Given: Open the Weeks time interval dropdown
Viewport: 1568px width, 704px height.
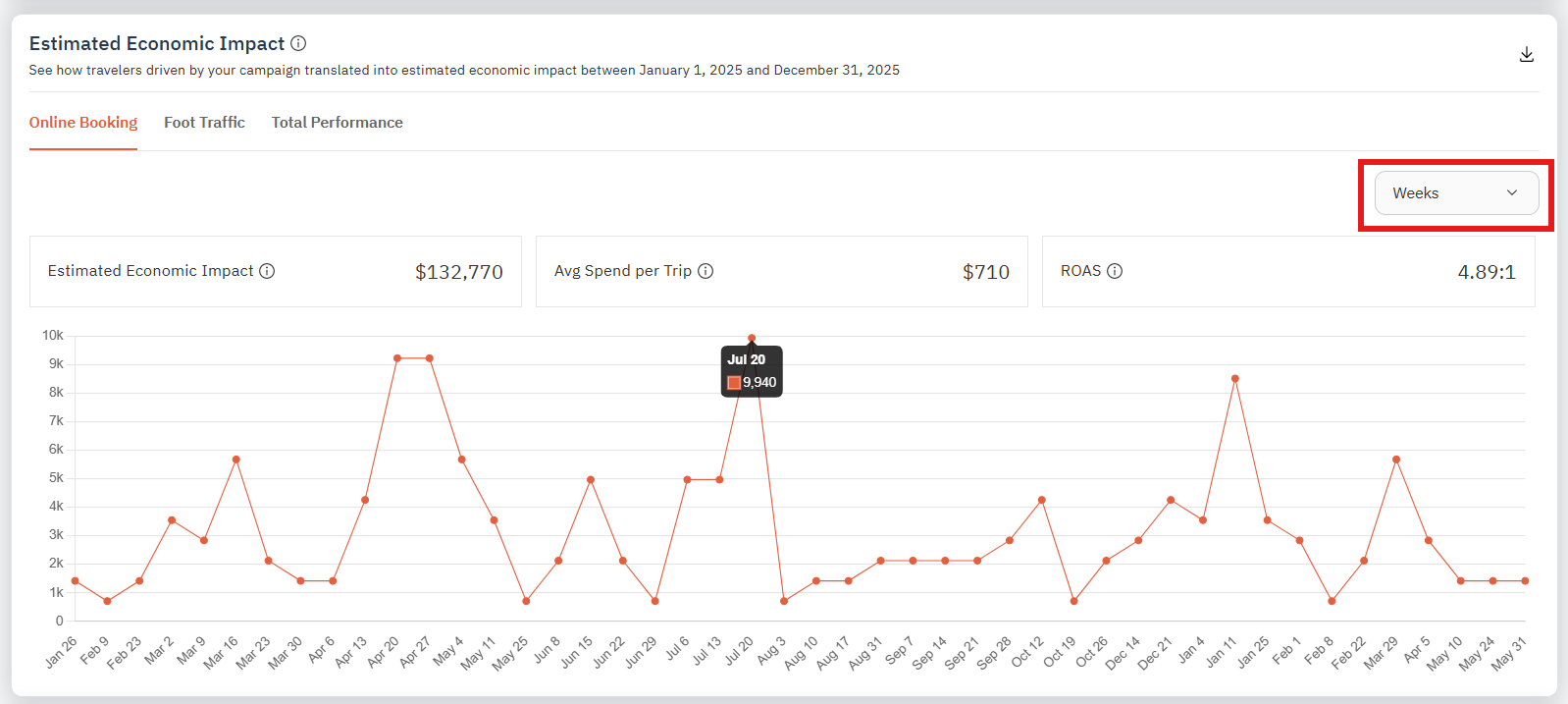Looking at the screenshot, I should click(1455, 193).
